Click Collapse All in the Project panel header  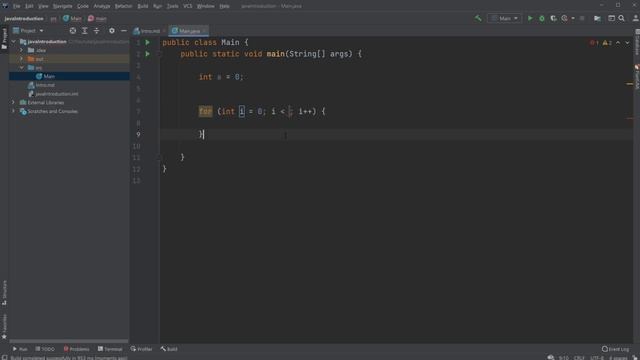pyautogui.click(x=96, y=31)
